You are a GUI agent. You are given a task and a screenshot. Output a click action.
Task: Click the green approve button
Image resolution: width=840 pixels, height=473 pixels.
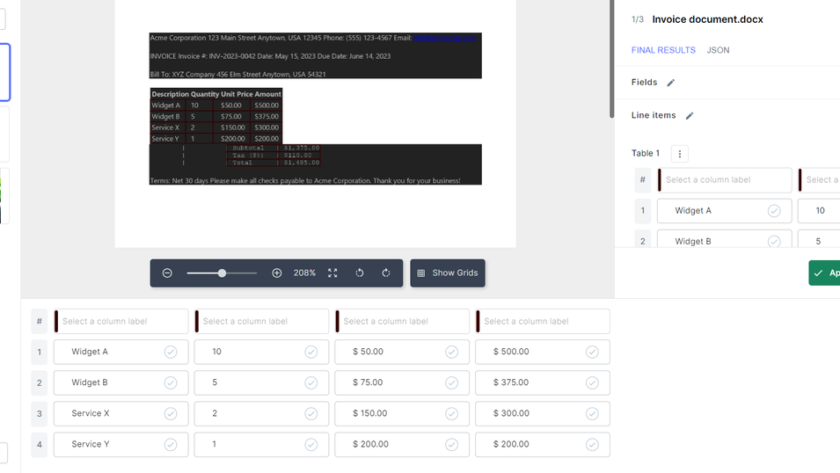tap(825, 273)
